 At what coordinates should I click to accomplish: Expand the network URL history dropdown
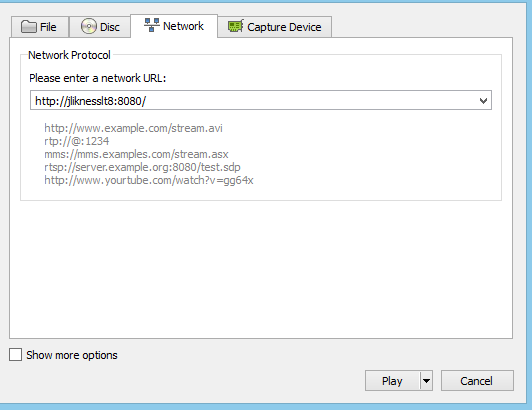pyautogui.click(x=483, y=100)
